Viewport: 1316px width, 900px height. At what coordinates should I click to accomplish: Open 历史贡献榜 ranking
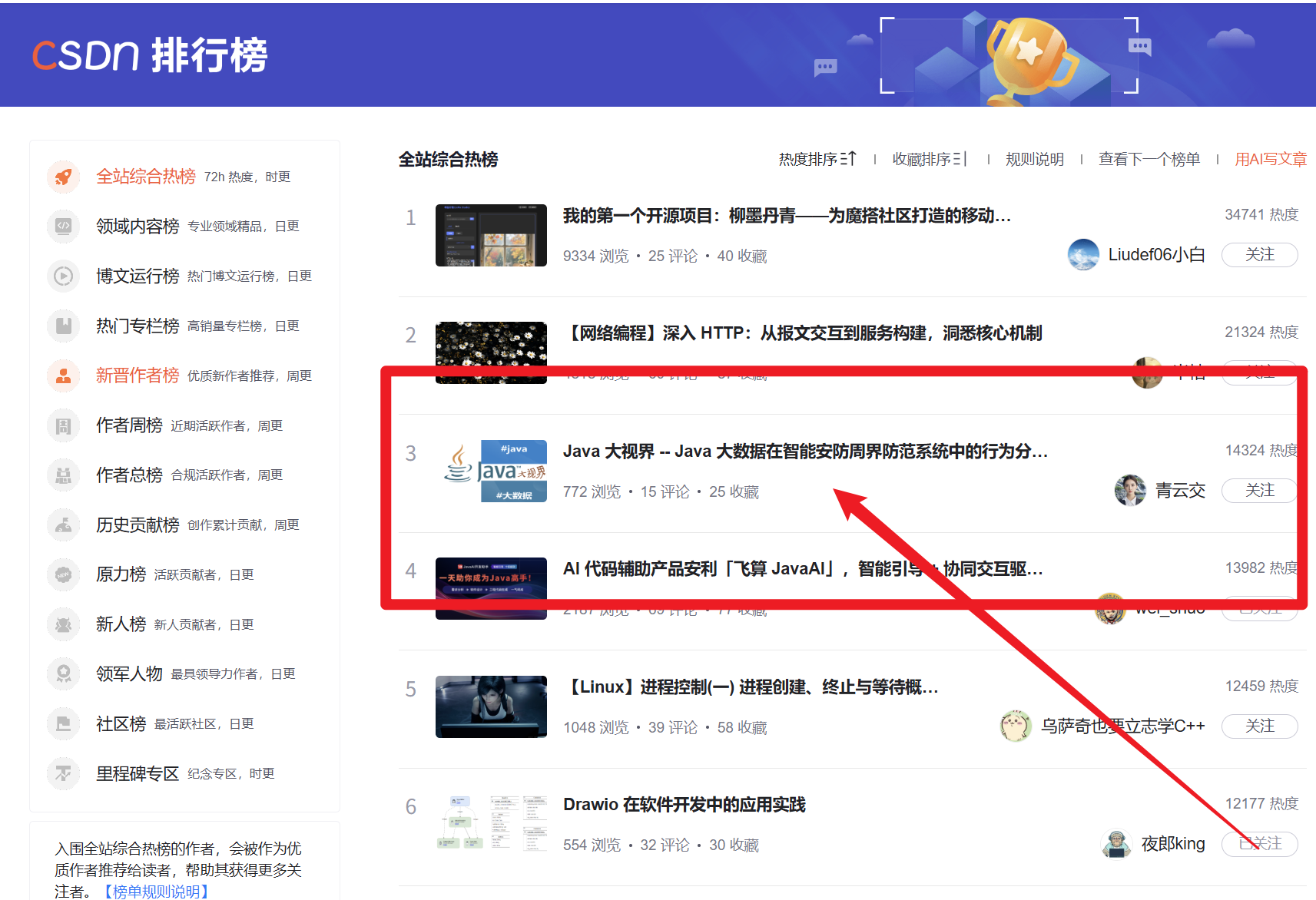coord(138,525)
